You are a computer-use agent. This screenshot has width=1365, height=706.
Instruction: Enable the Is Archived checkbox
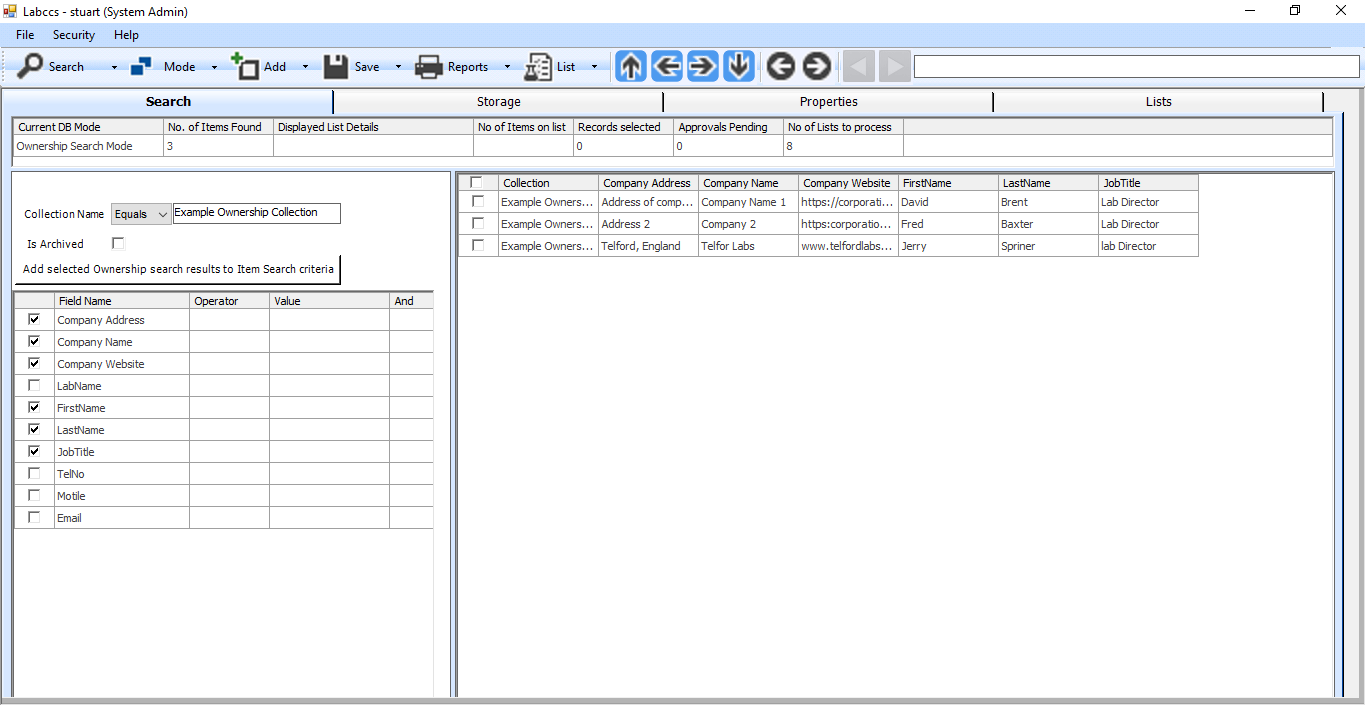(x=118, y=243)
